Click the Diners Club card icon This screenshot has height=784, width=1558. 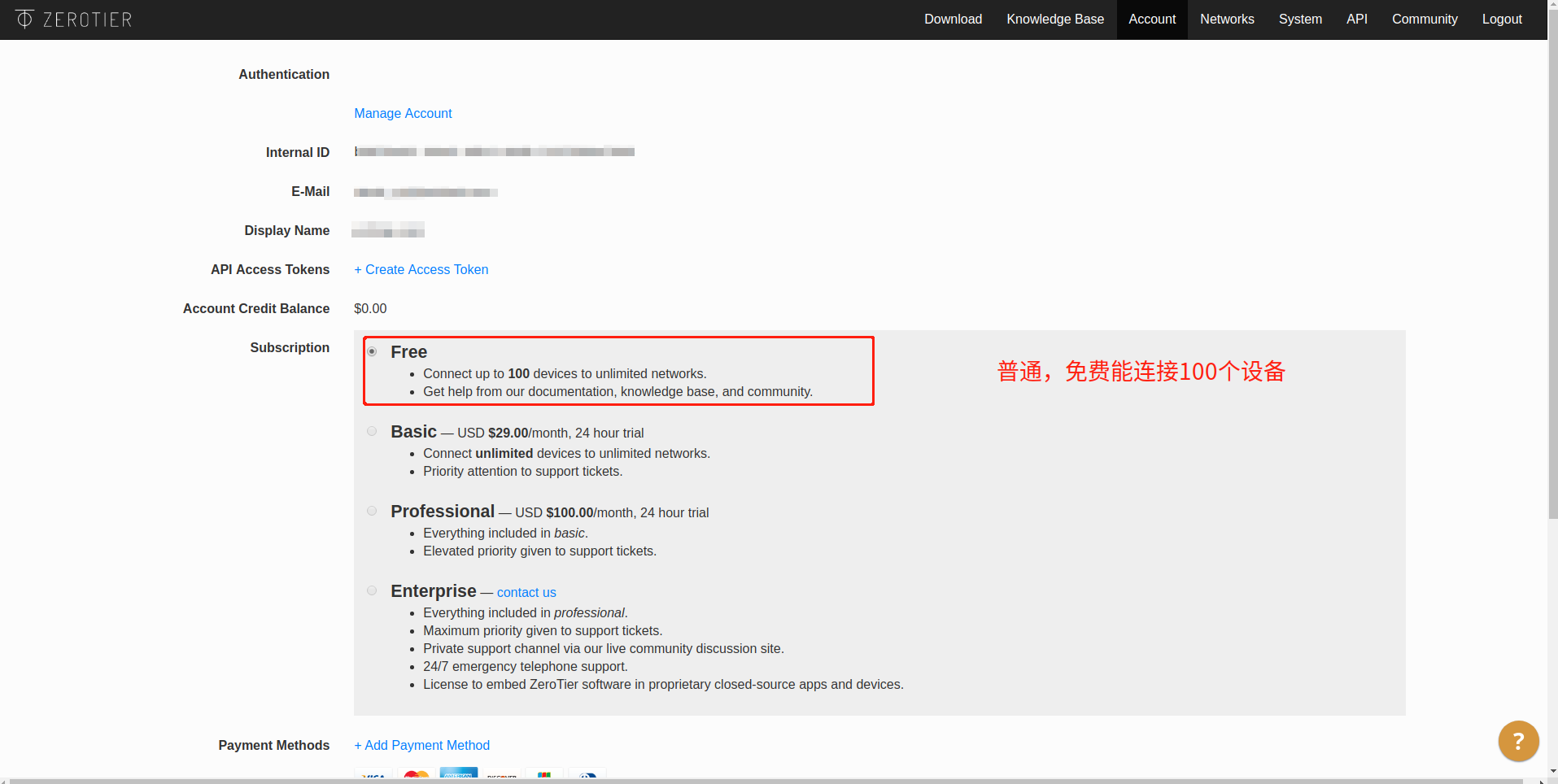[x=587, y=775]
